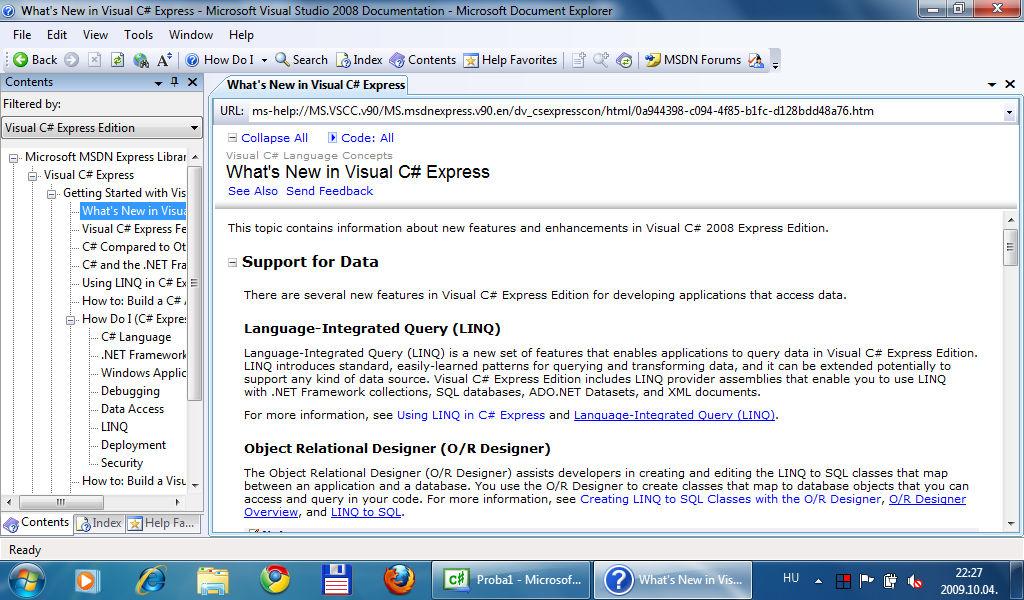1024x600 pixels.
Task: Click the Ask a Question icon
Action: [x=756, y=60]
